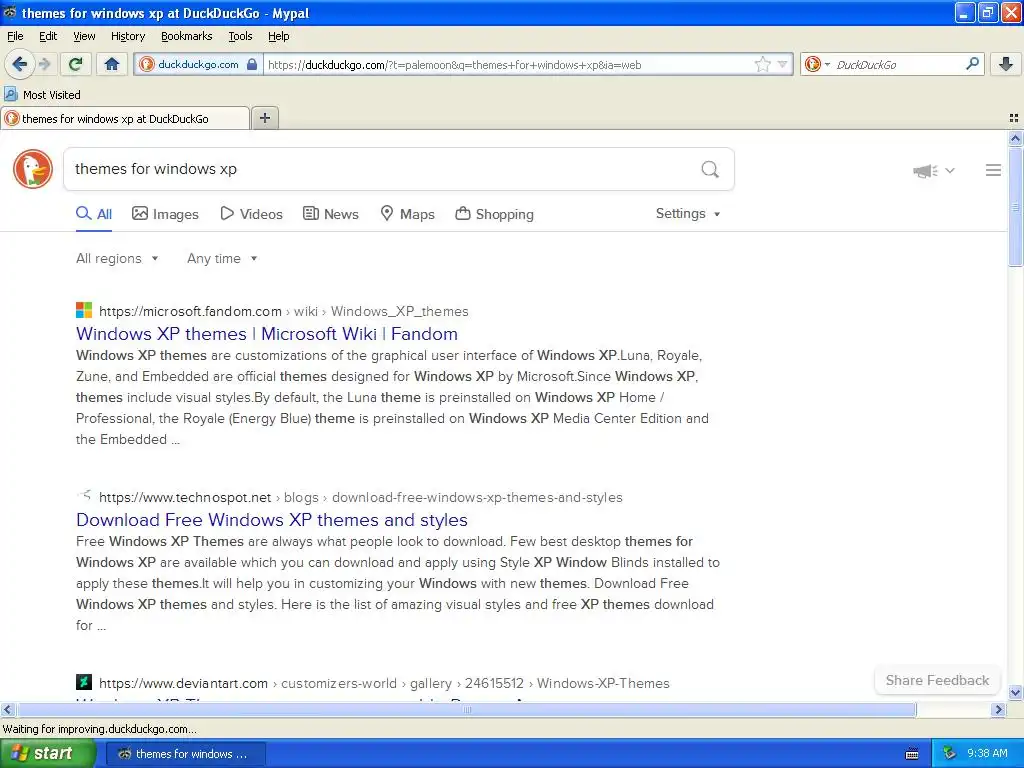Click the technospot.net result URL
Image resolution: width=1024 pixels, height=768 pixels.
[x=360, y=498]
